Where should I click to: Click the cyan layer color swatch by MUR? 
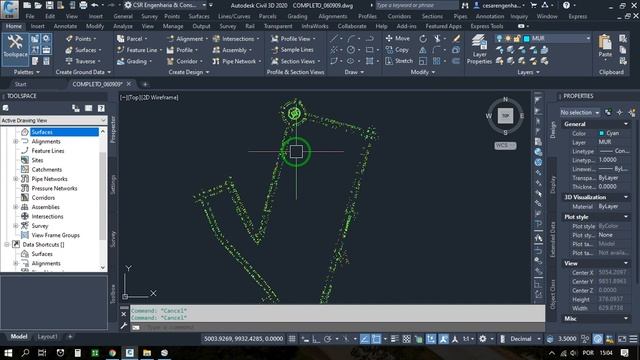point(527,38)
